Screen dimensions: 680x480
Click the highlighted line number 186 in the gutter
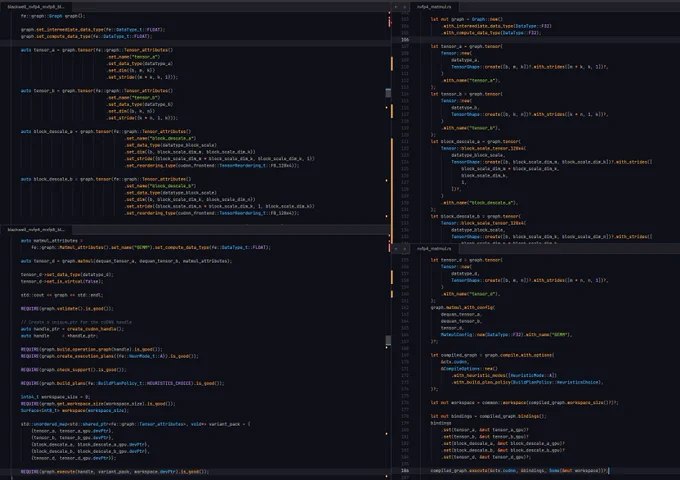click(x=405, y=470)
